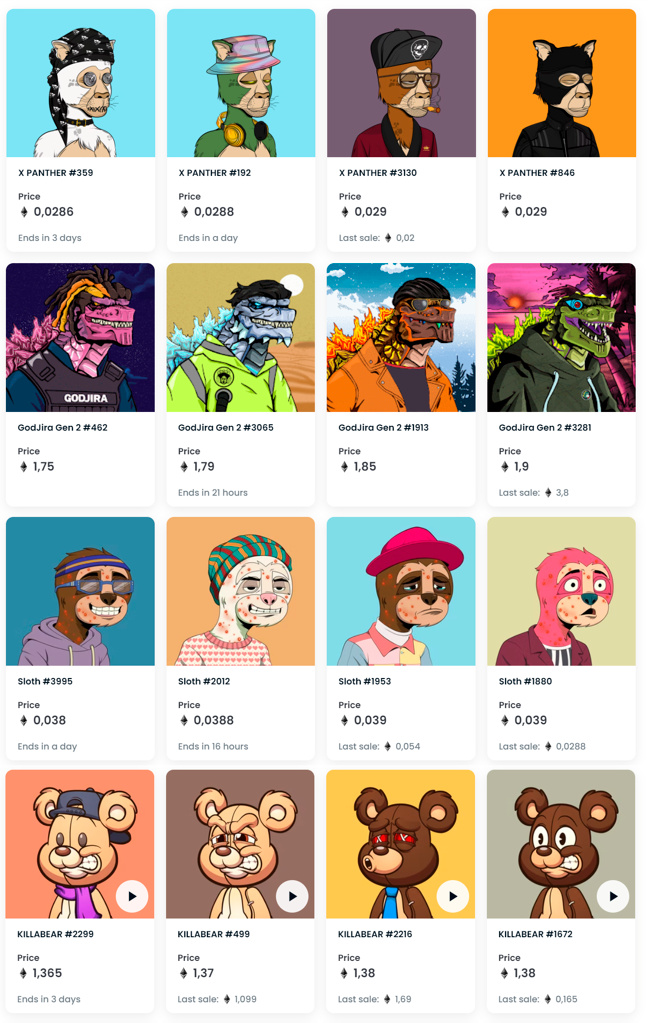The image size is (648, 1023).
Task: Open the GodJira Gen 2 #3065 artwork
Action: [x=241, y=337]
